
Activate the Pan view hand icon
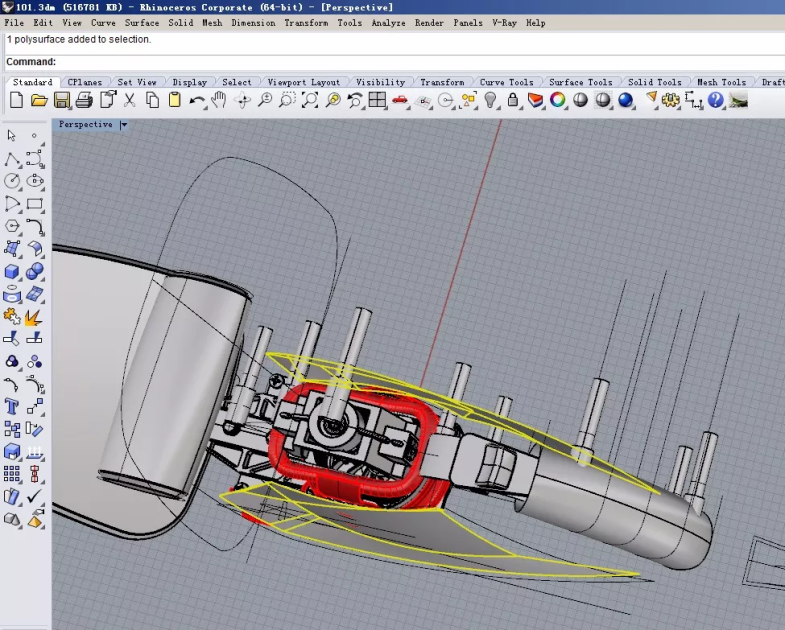219,100
